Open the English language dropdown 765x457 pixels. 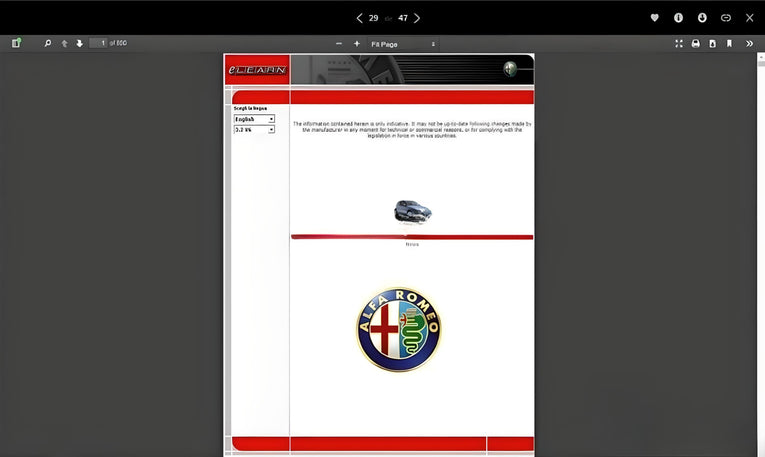254,119
